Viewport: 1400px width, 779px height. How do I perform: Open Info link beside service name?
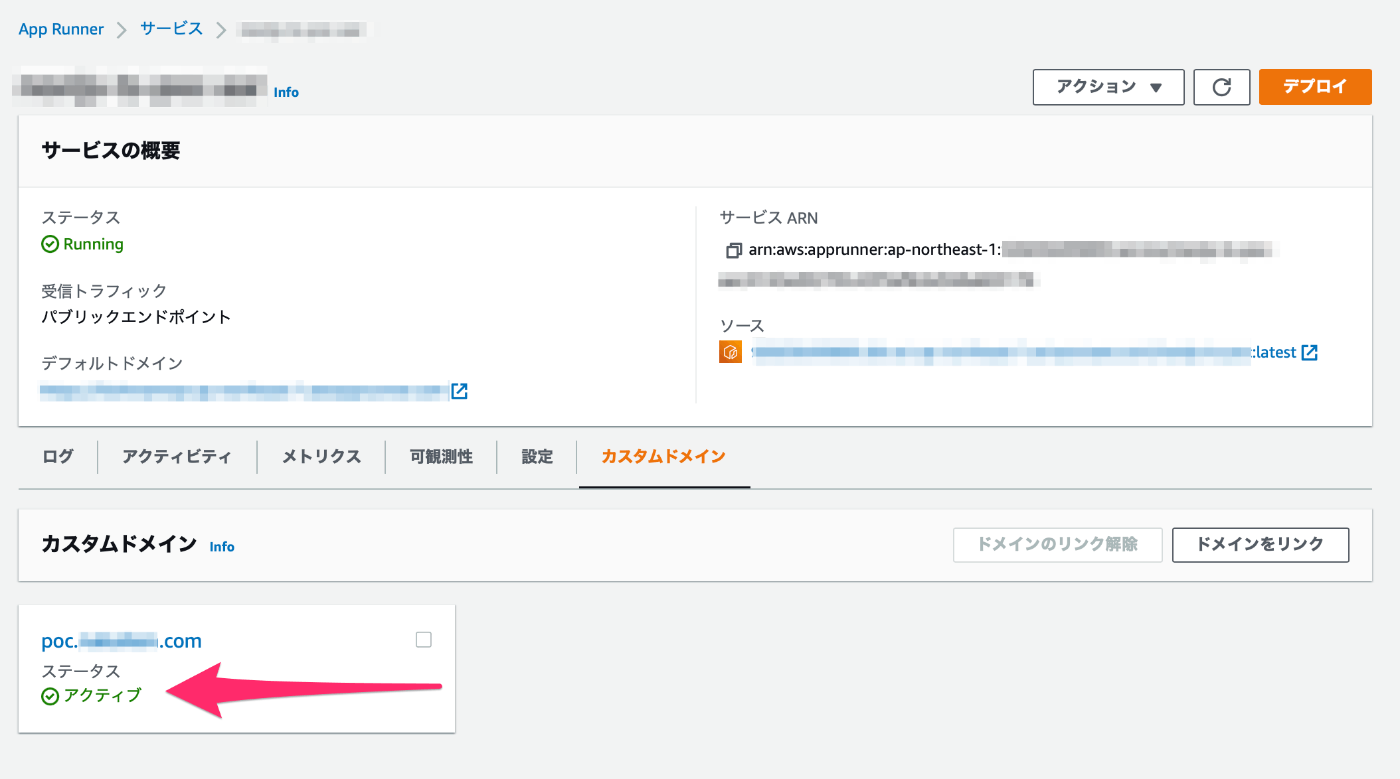(x=286, y=92)
